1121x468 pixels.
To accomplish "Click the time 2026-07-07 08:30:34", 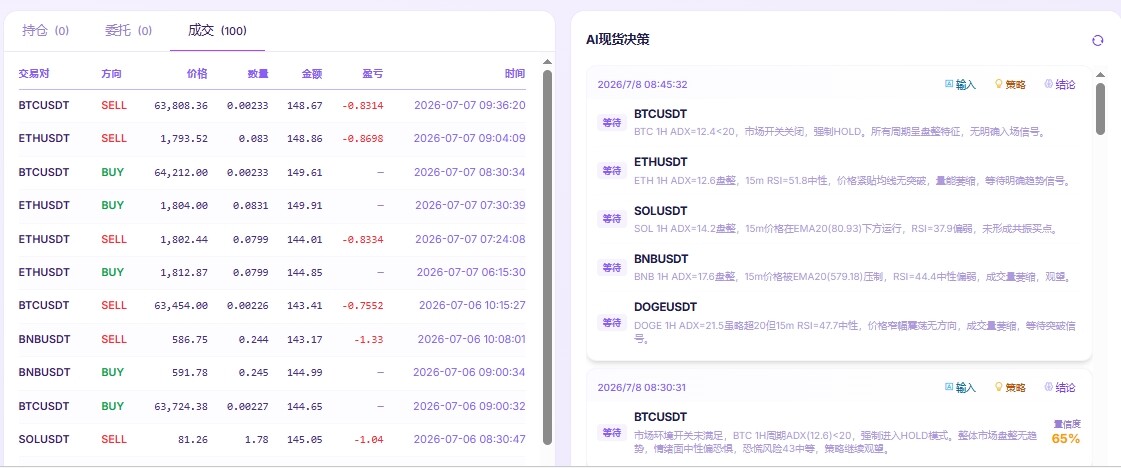I will (x=470, y=172).
